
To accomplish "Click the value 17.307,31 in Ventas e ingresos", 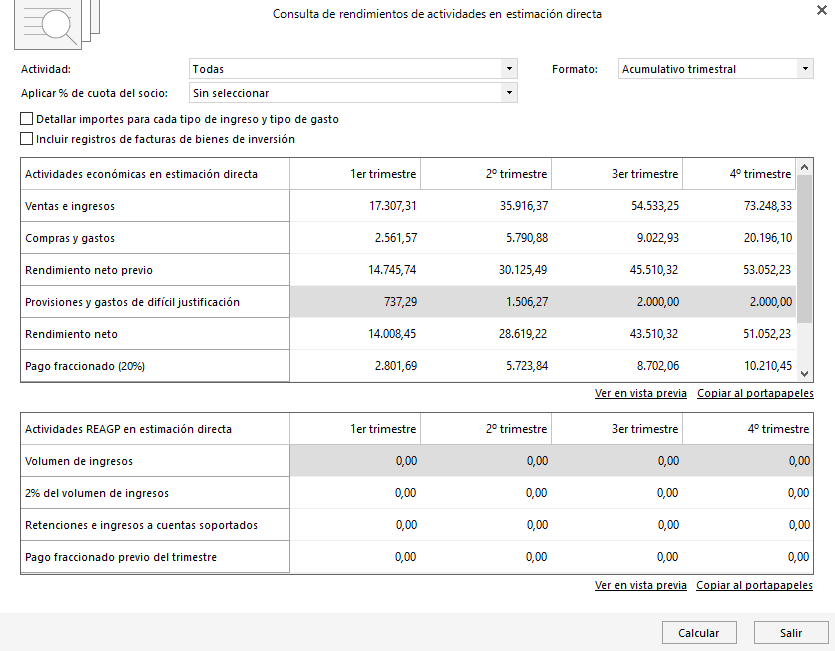I will tap(393, 206).
